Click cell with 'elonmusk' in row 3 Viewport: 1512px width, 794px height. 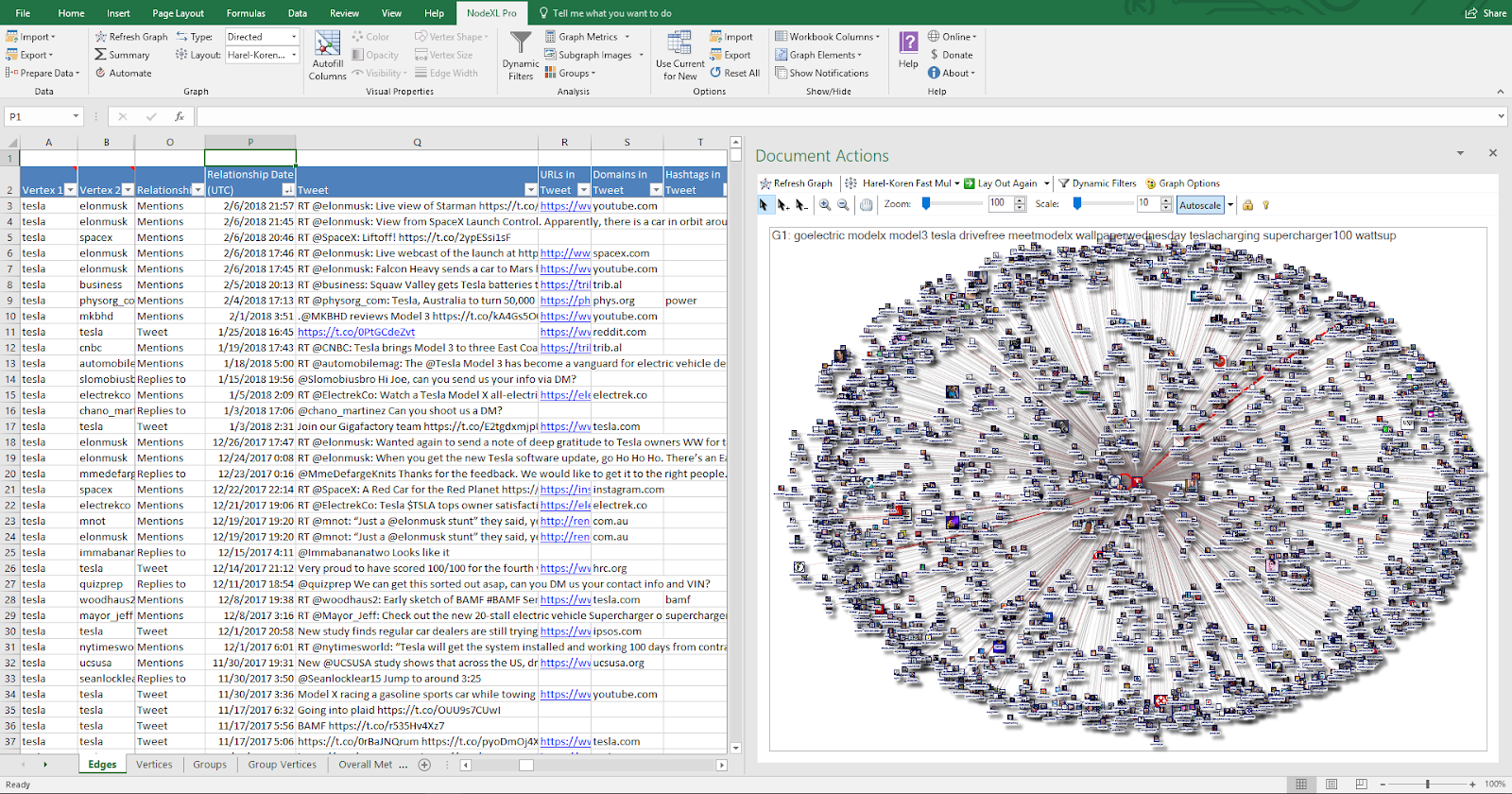click(x=106, y=206)
